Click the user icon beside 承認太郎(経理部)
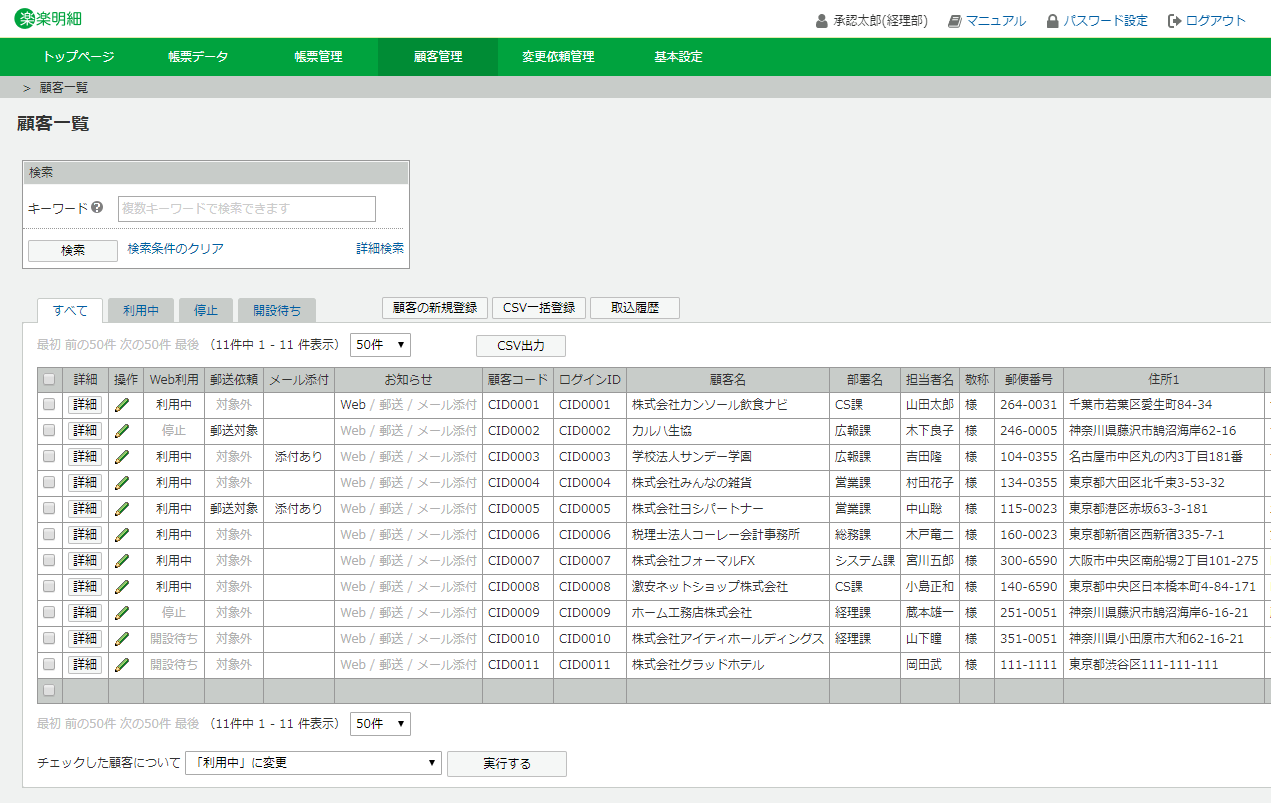 pos(822,20)
